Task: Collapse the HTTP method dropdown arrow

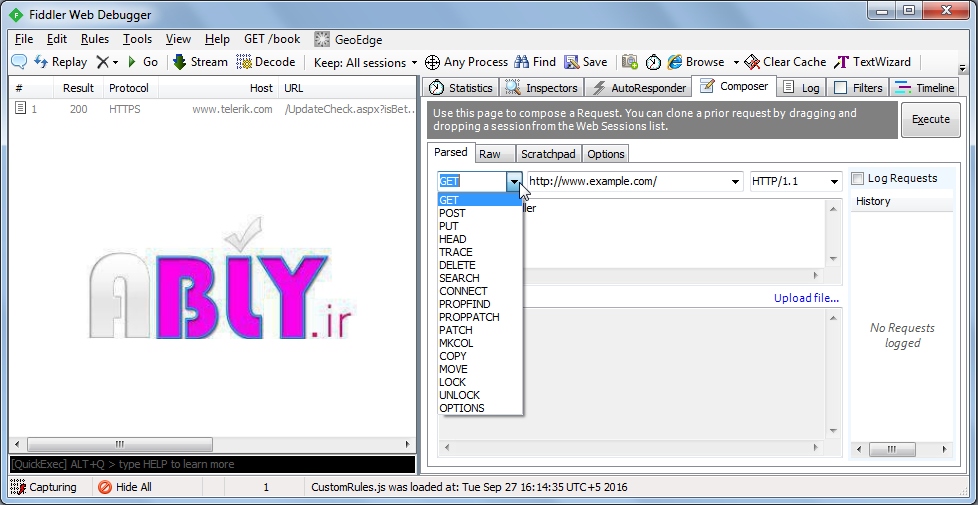Action: 514,181
